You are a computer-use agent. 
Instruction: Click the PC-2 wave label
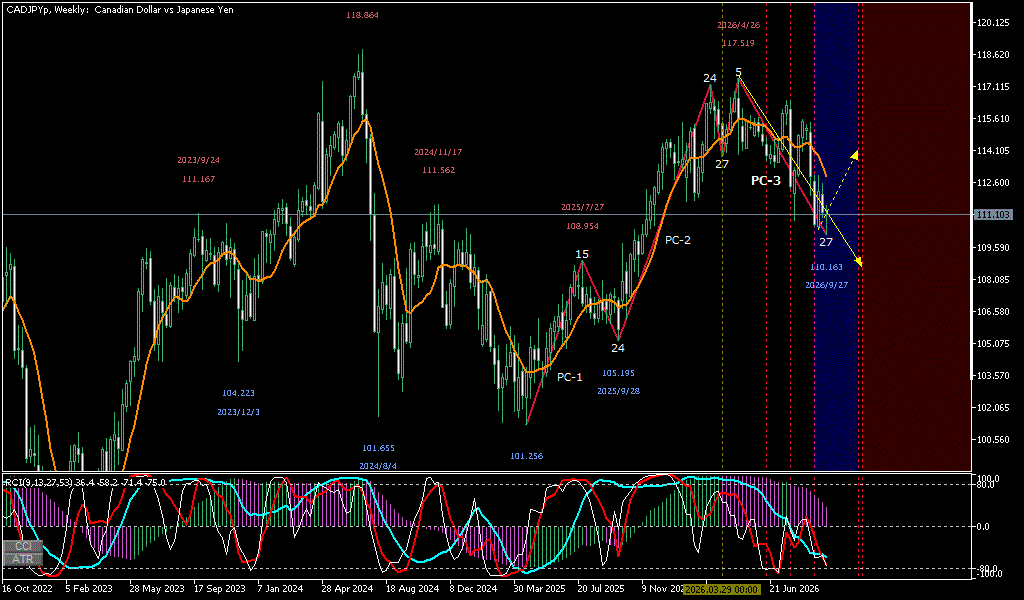tap(678, 240)
